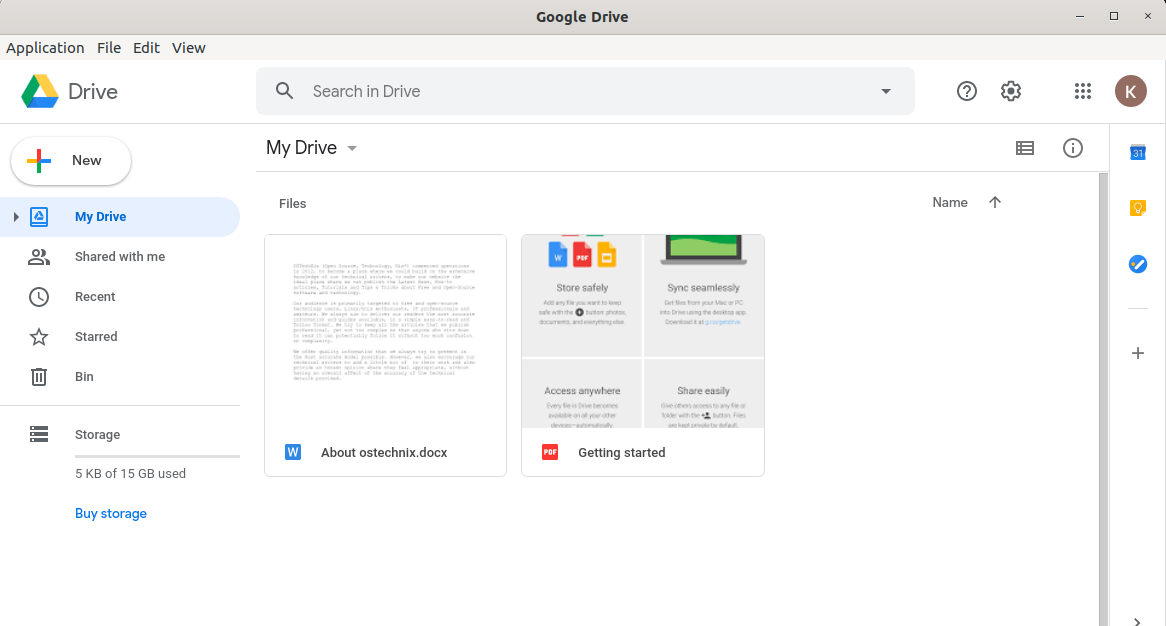
Task: Show details info icon
Action: pyautogui.click(x=1072, y=148)
